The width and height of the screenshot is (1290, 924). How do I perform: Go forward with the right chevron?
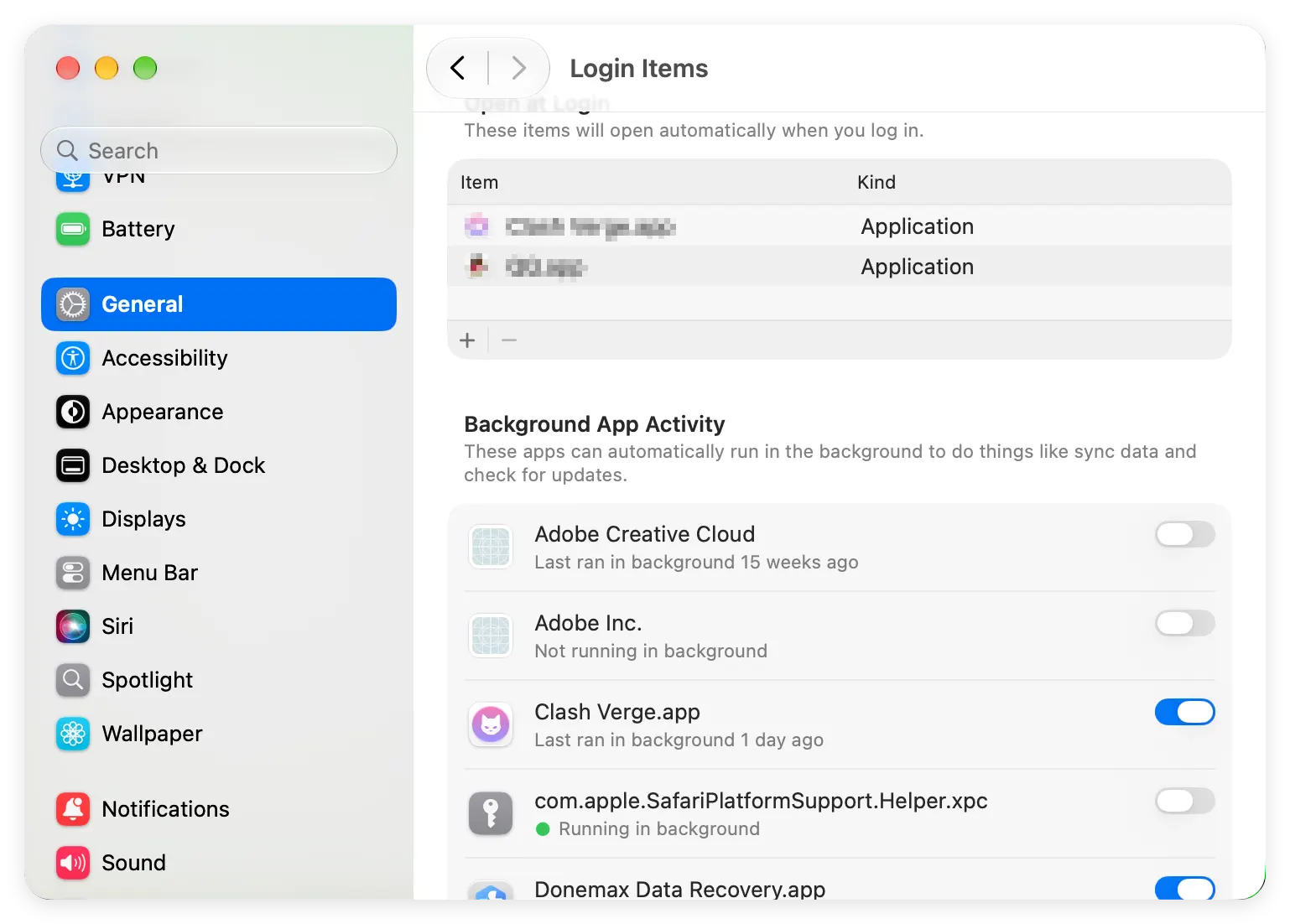tap(518, 68)
